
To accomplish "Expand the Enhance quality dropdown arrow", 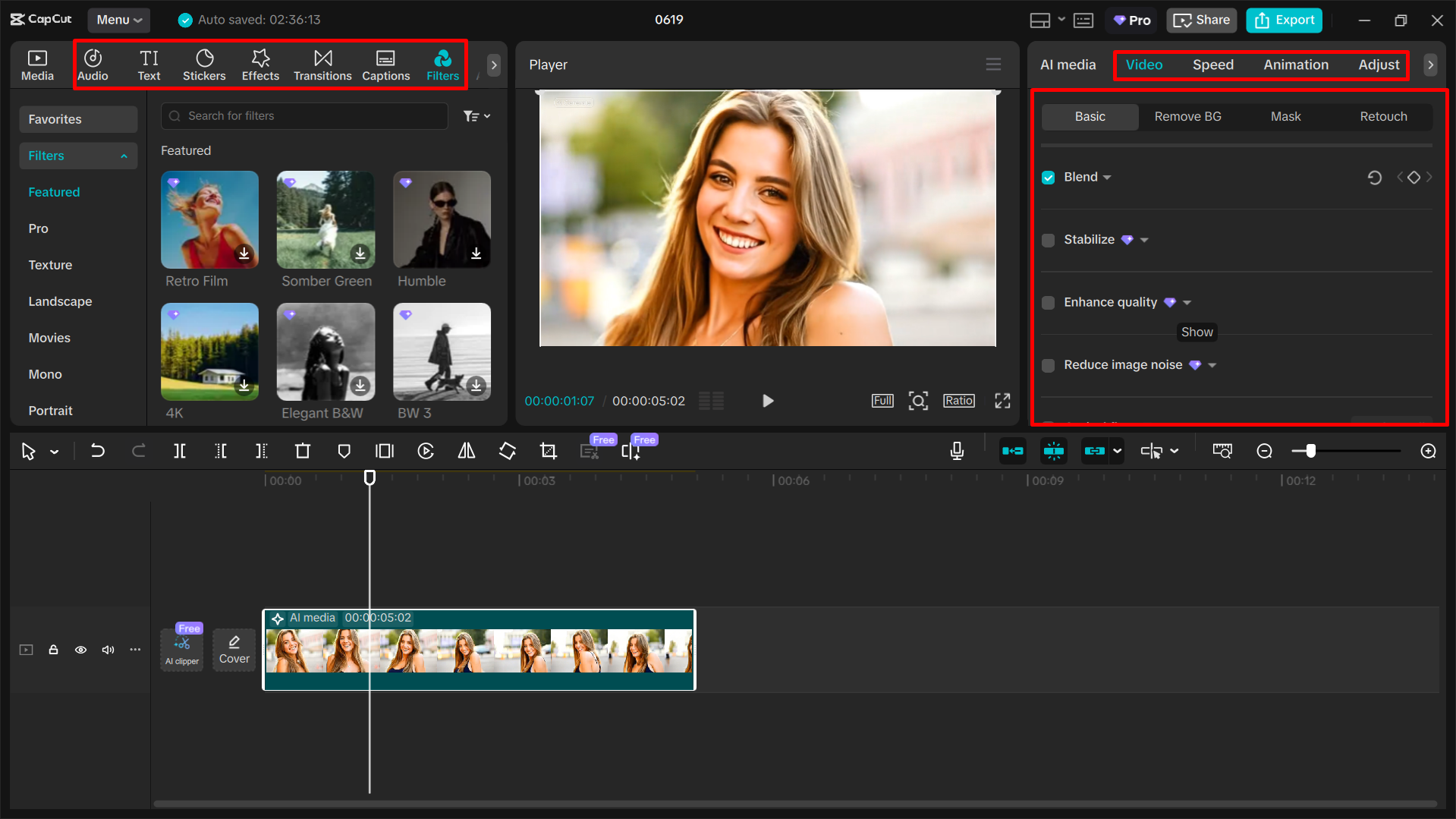I will [1187, 302].
